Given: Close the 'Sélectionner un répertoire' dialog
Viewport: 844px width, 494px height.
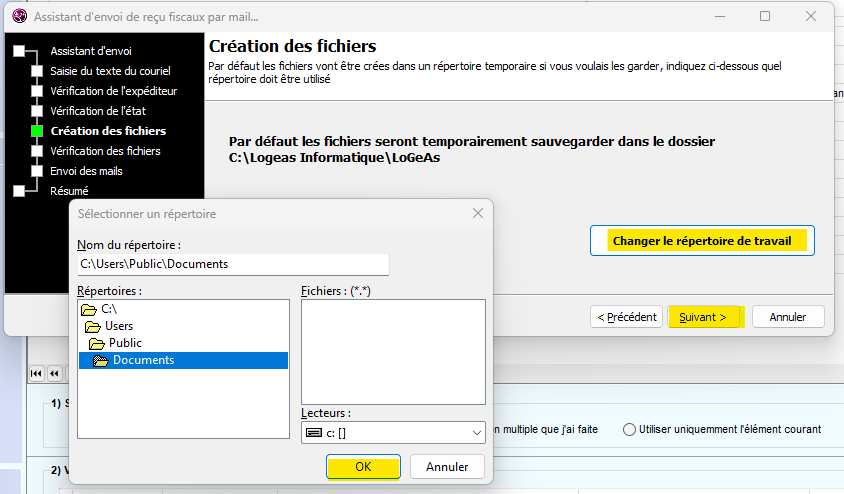Looking at the screenshot, I should click(x=478, y=214).
